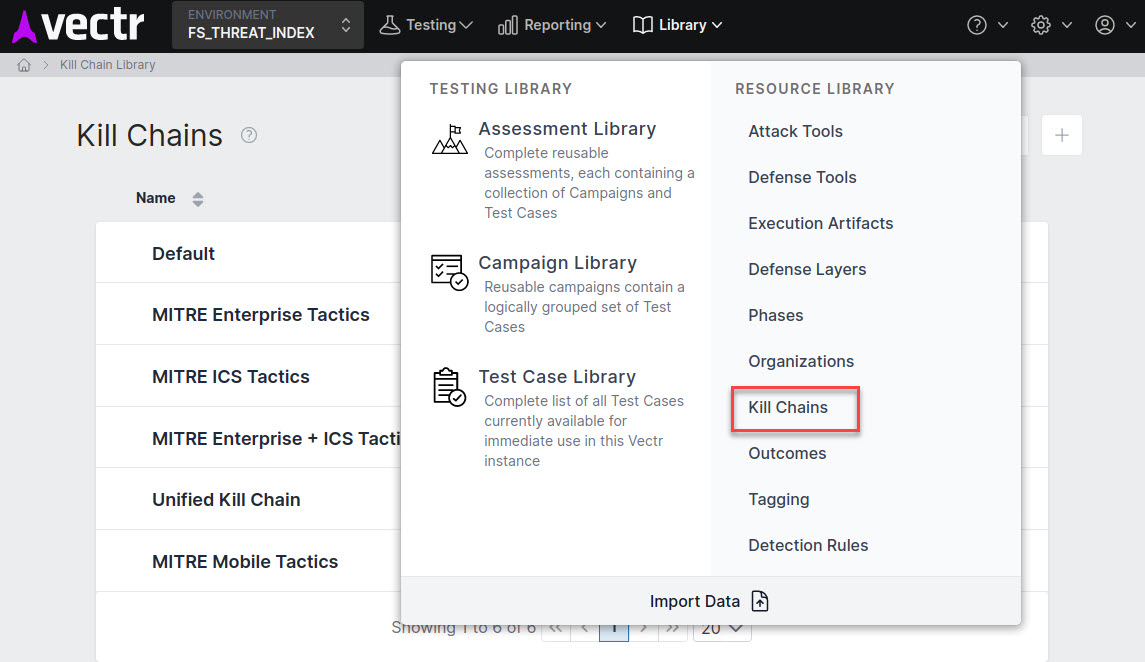This screenshot has width=1145, height=662.
Task: Click the Import Data button
Action: [x=710, y=601]
